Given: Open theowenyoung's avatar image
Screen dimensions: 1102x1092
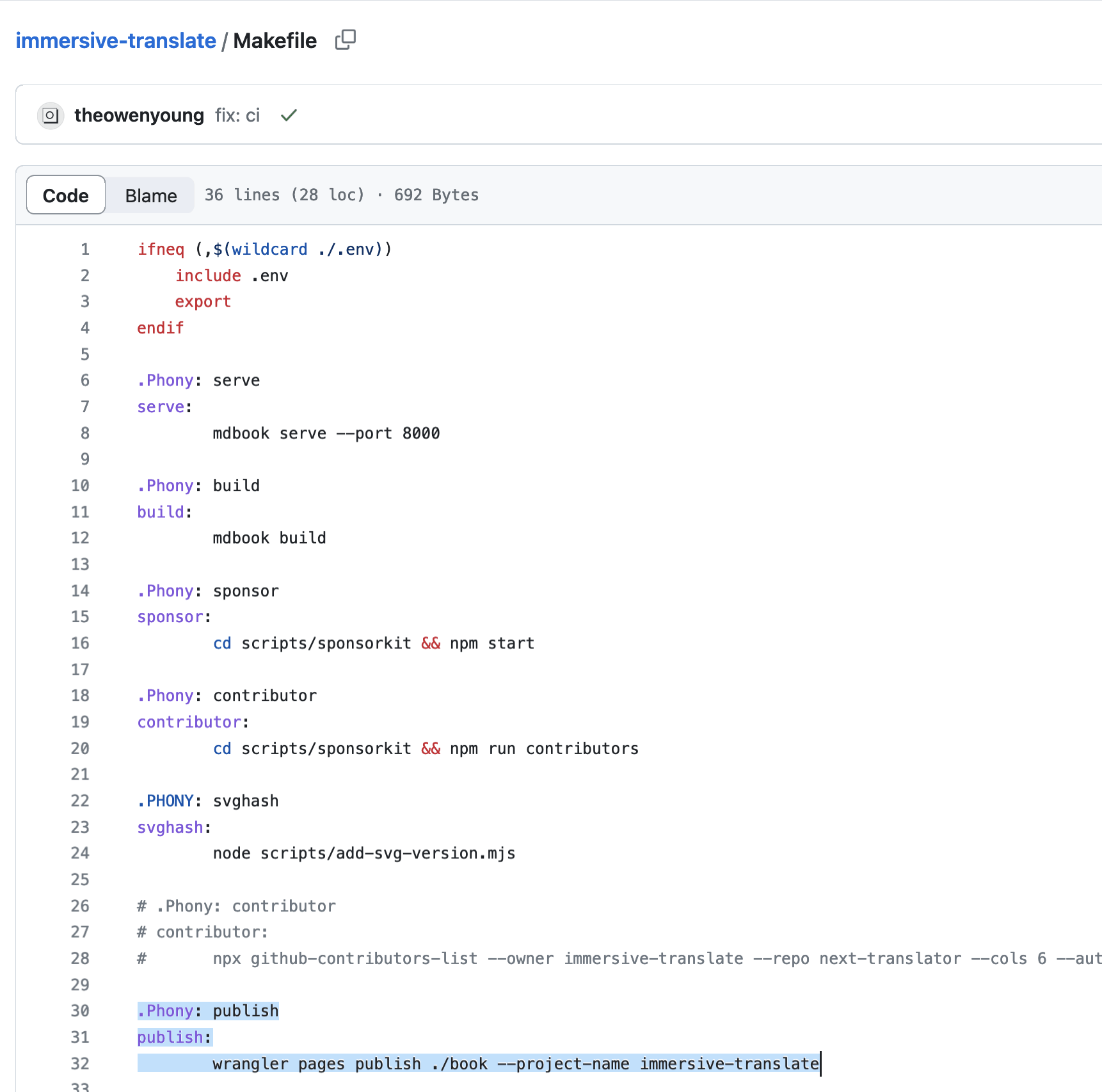Looking at the screenshot, I should [51, 116].
